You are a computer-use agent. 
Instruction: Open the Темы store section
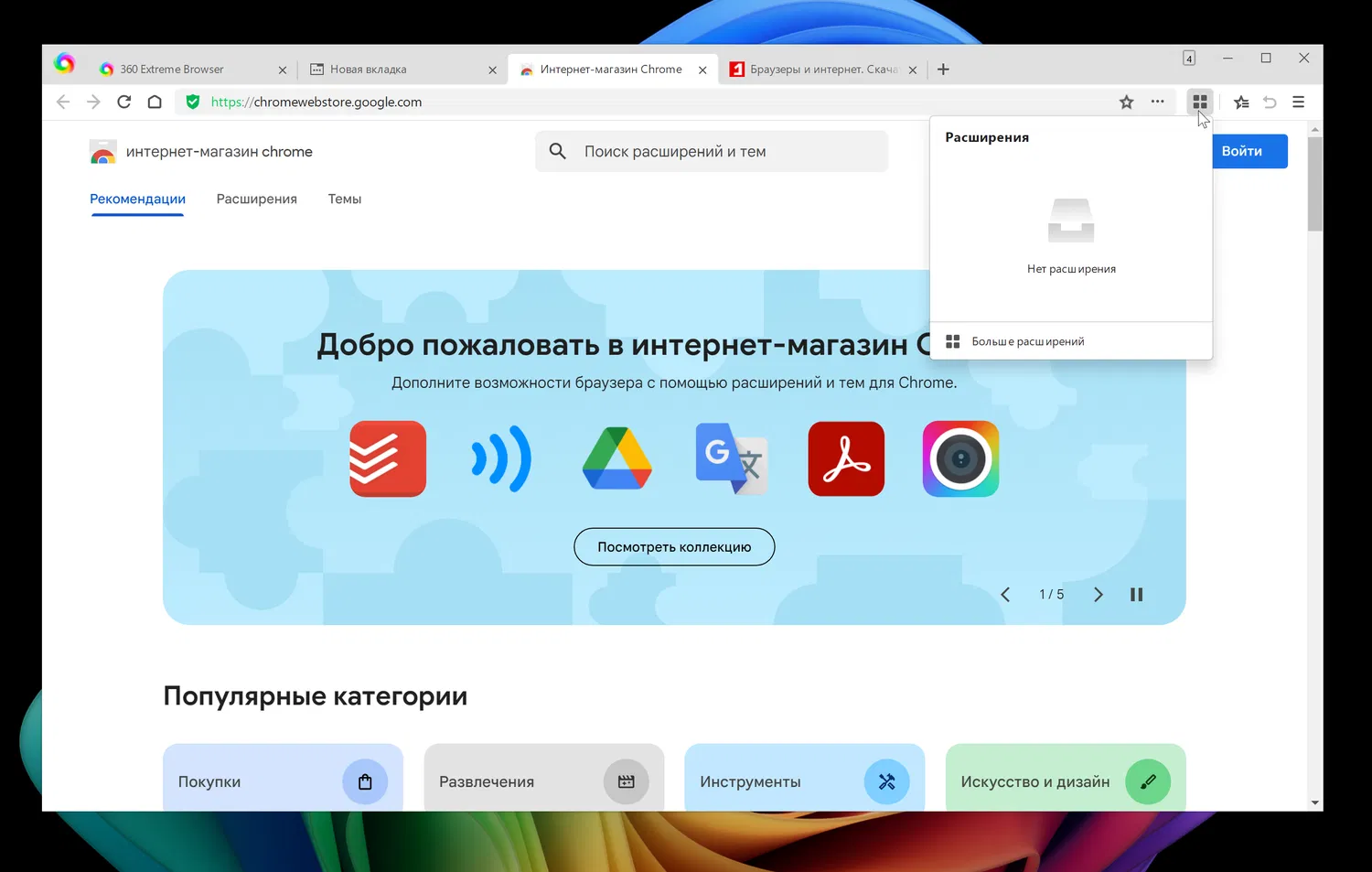(345, 199)
